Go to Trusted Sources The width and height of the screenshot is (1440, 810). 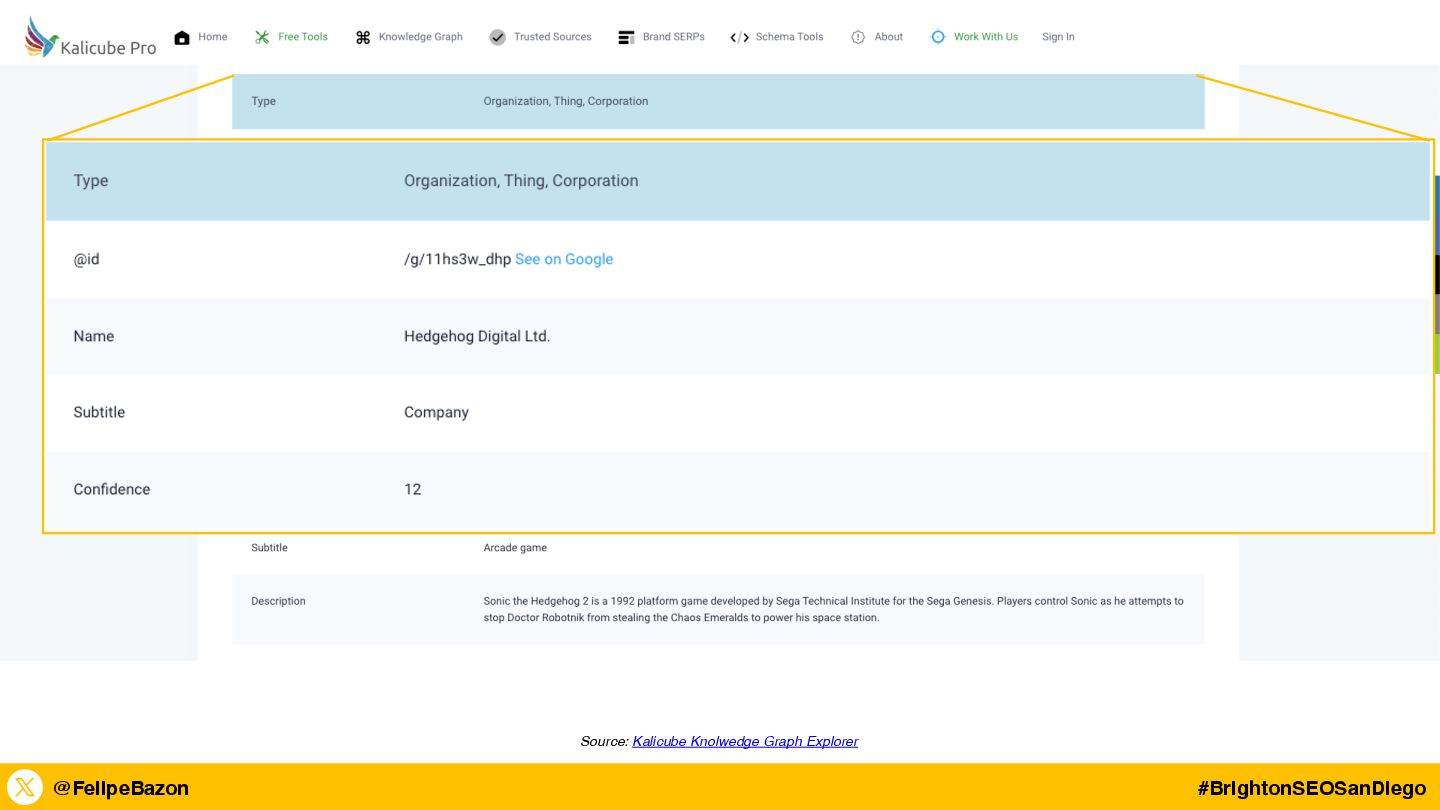click(553, 37)
